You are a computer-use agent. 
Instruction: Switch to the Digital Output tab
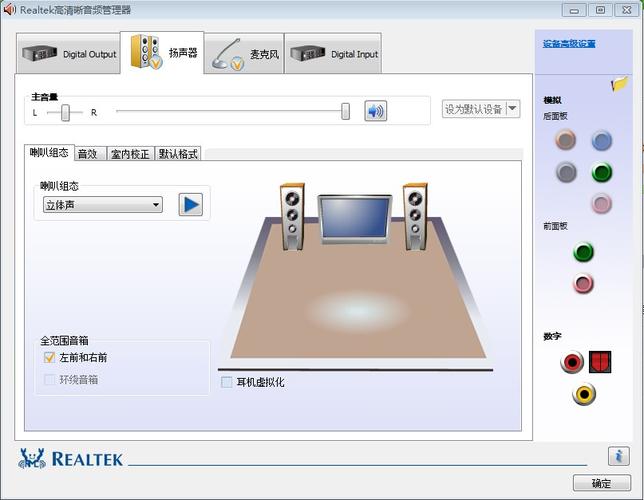pos(69,54)
